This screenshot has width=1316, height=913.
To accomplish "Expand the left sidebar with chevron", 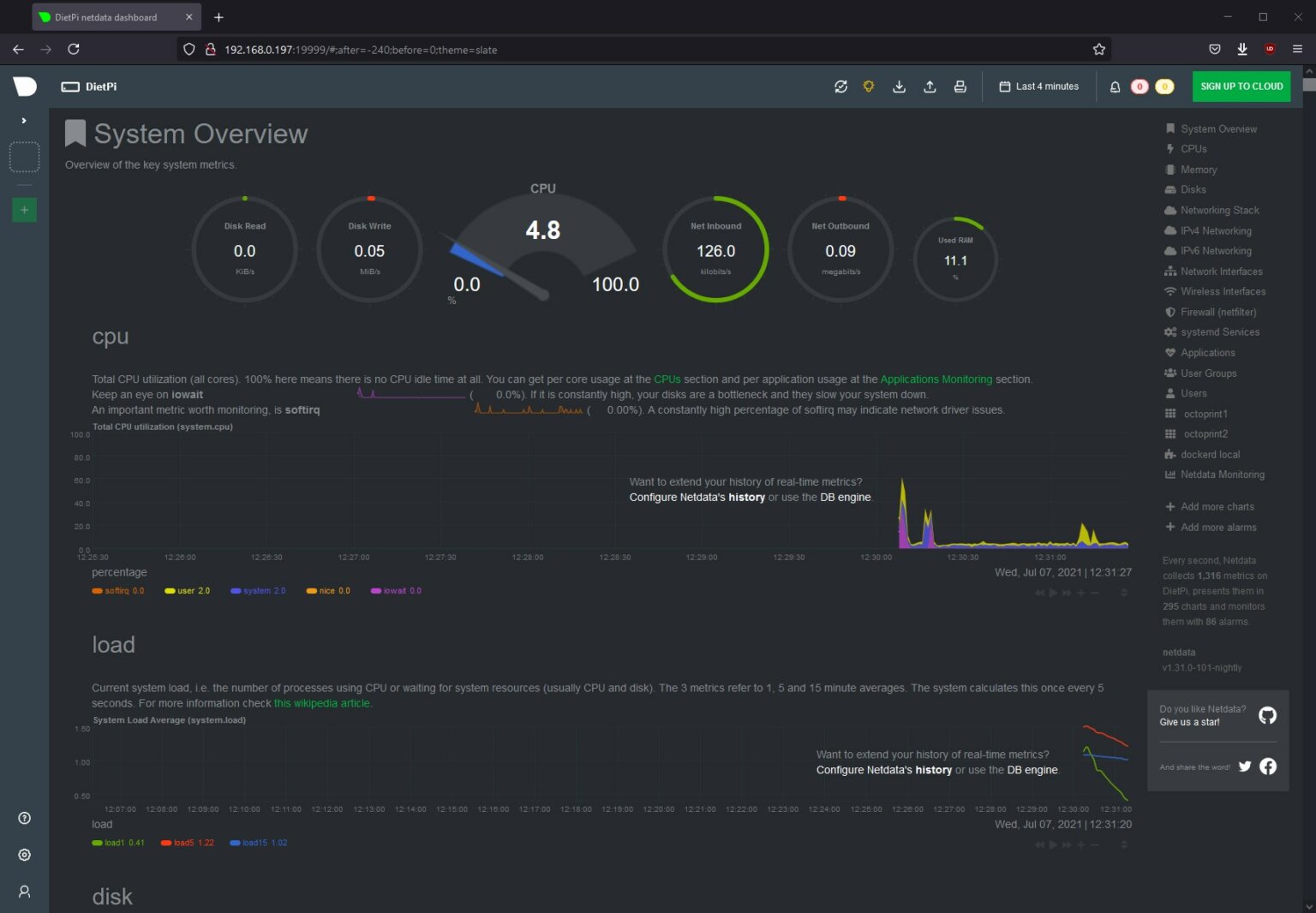I will pos(24,121).
